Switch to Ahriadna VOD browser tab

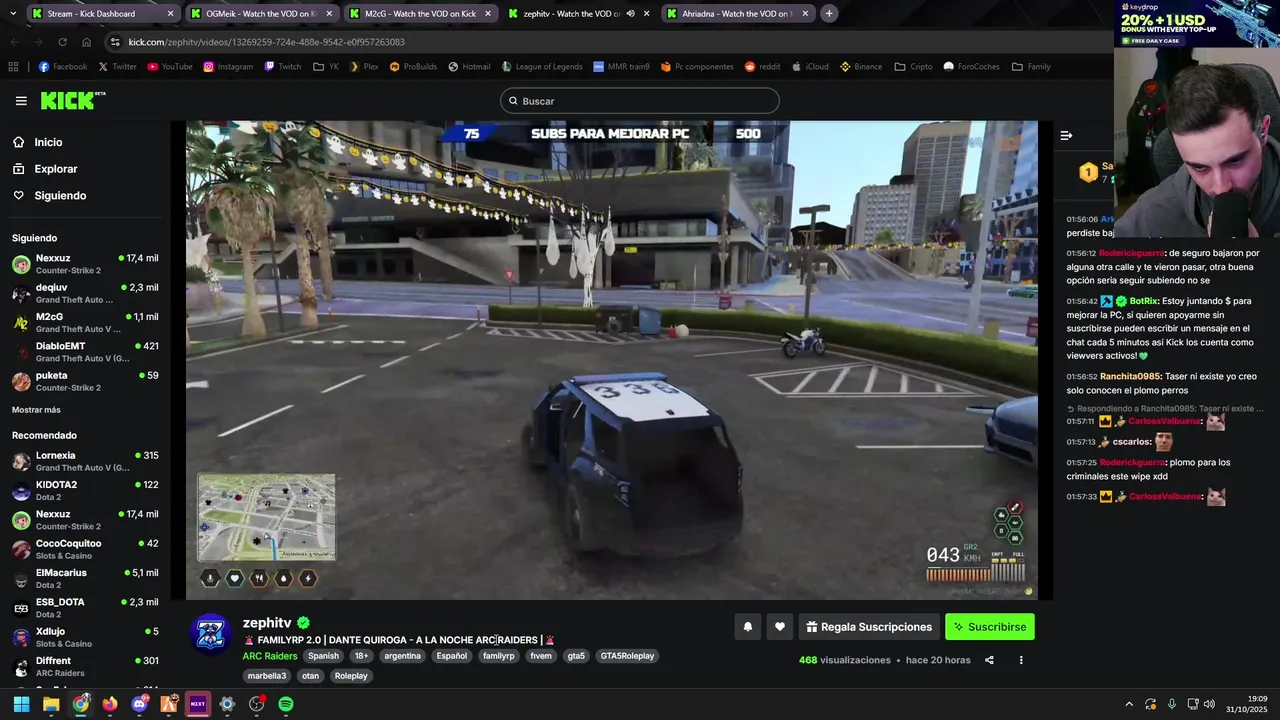click(x=737, y=14)
